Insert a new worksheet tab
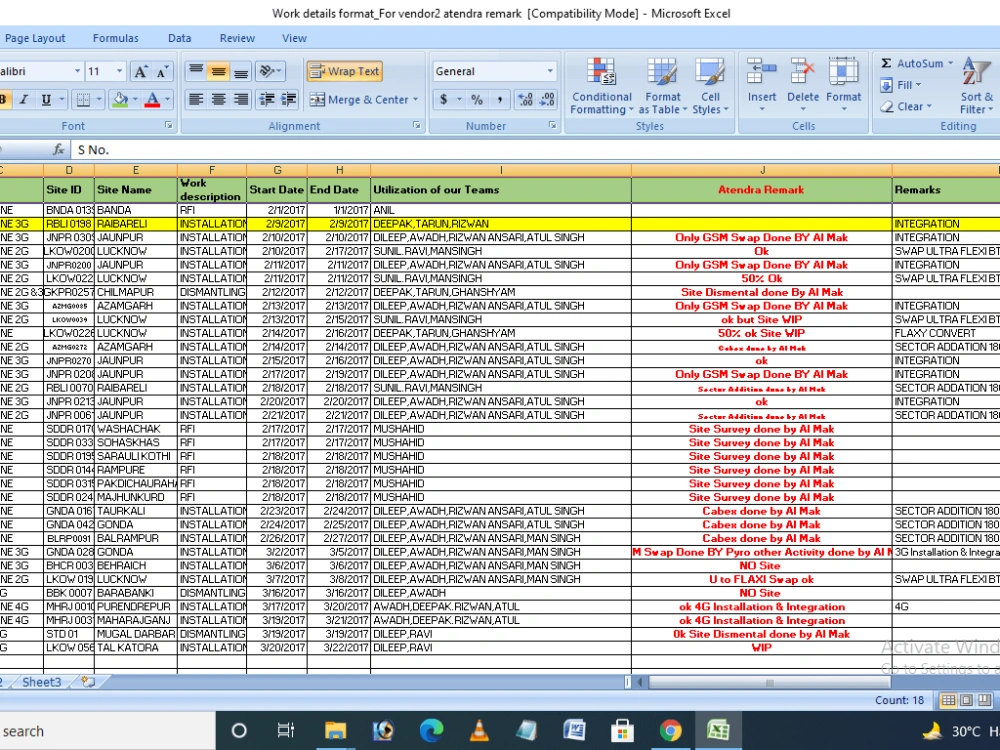Image resolution: width=1000 pixels, height=750 pixels. click(x=88, y=682)
